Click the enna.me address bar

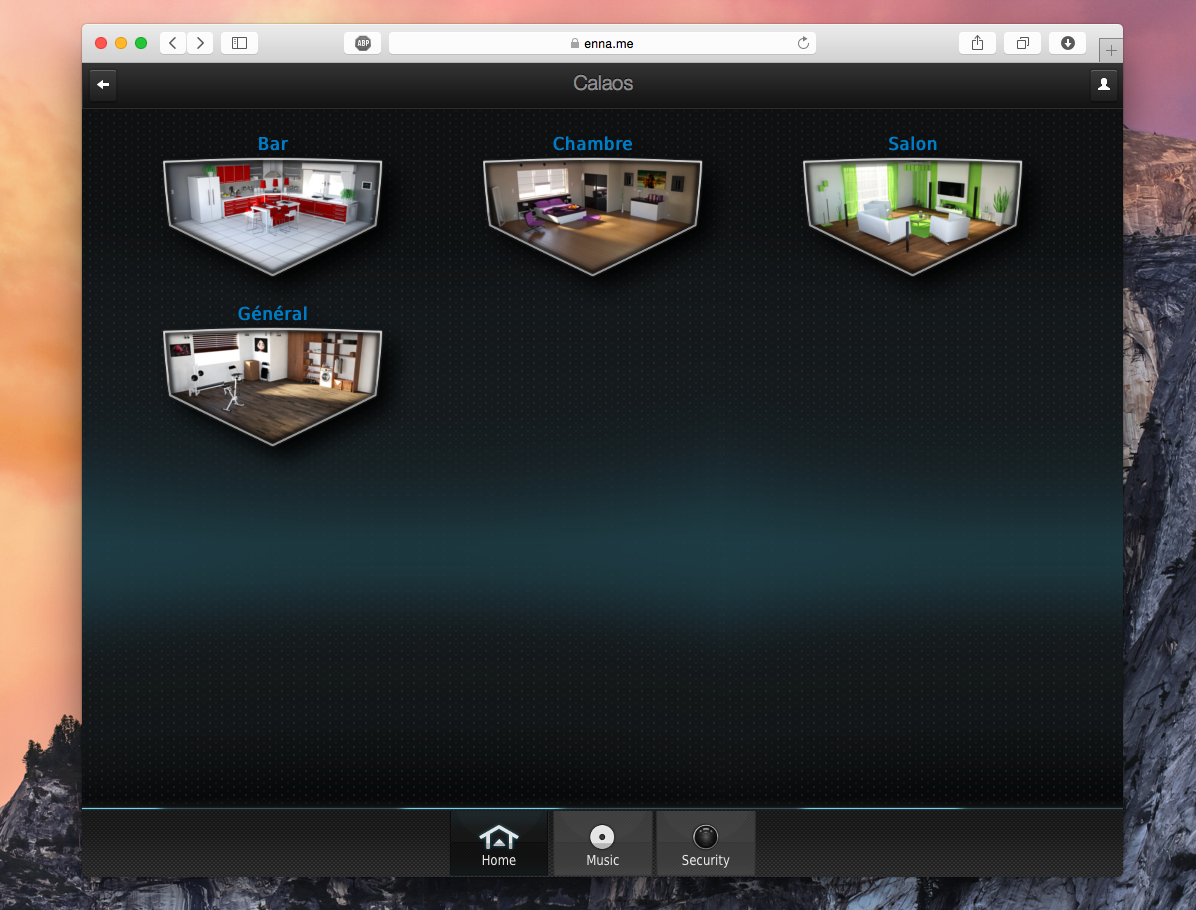[602, 43]
